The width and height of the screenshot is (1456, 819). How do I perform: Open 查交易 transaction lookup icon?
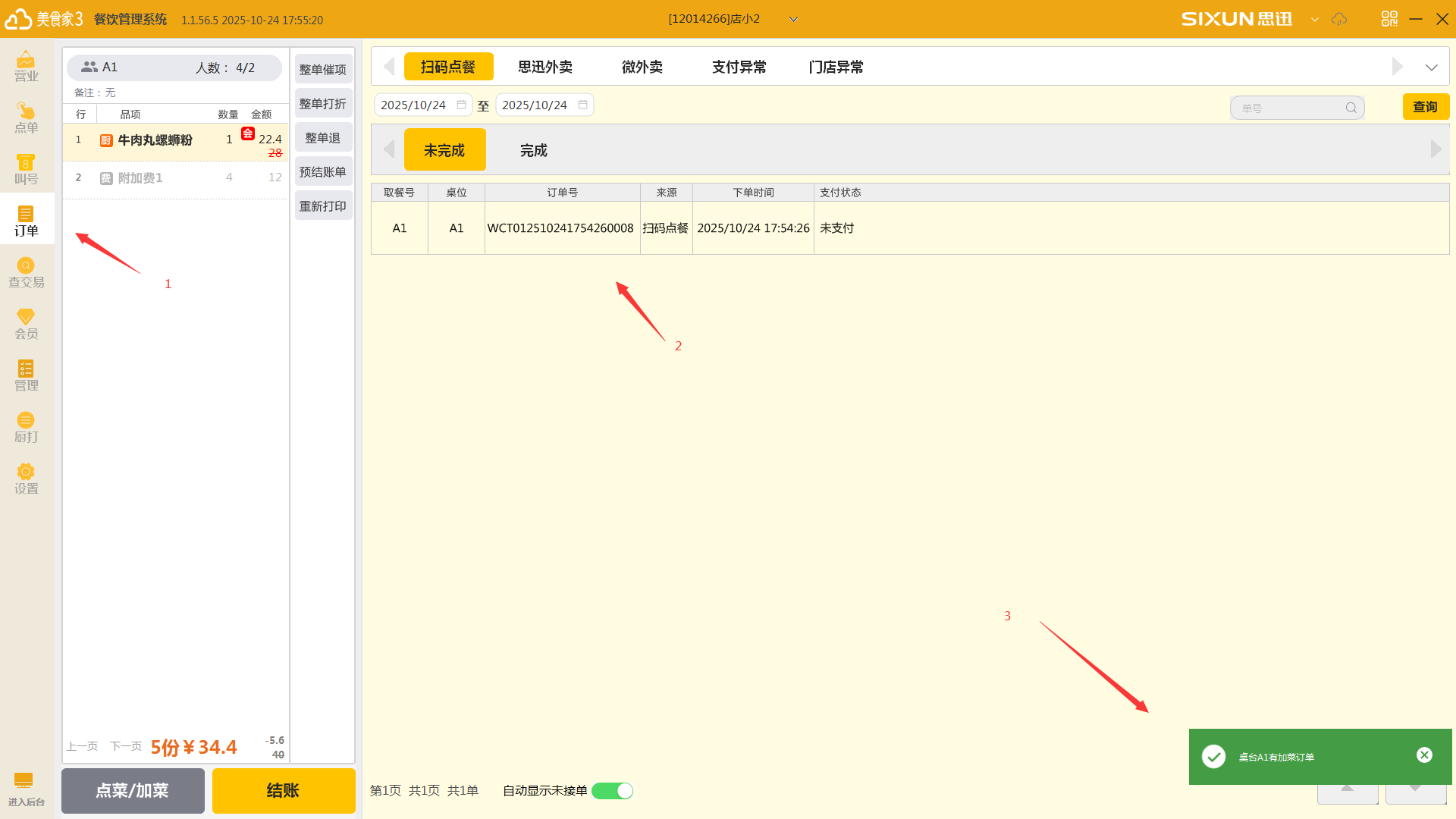pos(26,271)
